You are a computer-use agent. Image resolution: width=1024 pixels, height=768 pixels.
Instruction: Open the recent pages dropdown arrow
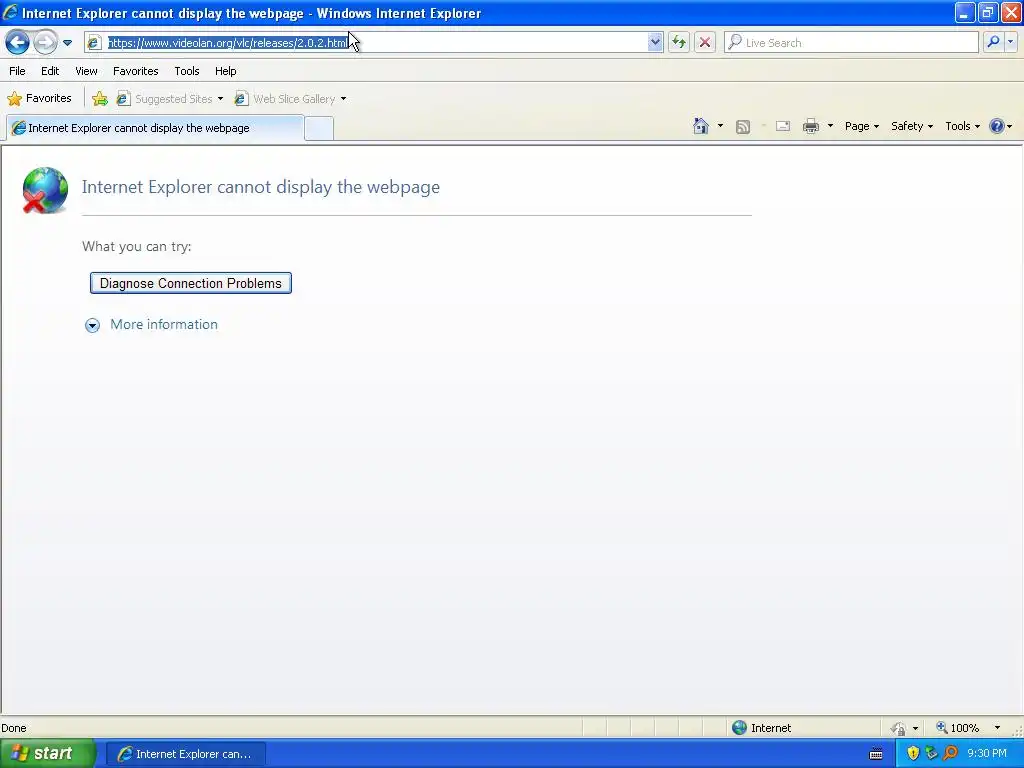[x=67, y=43]
